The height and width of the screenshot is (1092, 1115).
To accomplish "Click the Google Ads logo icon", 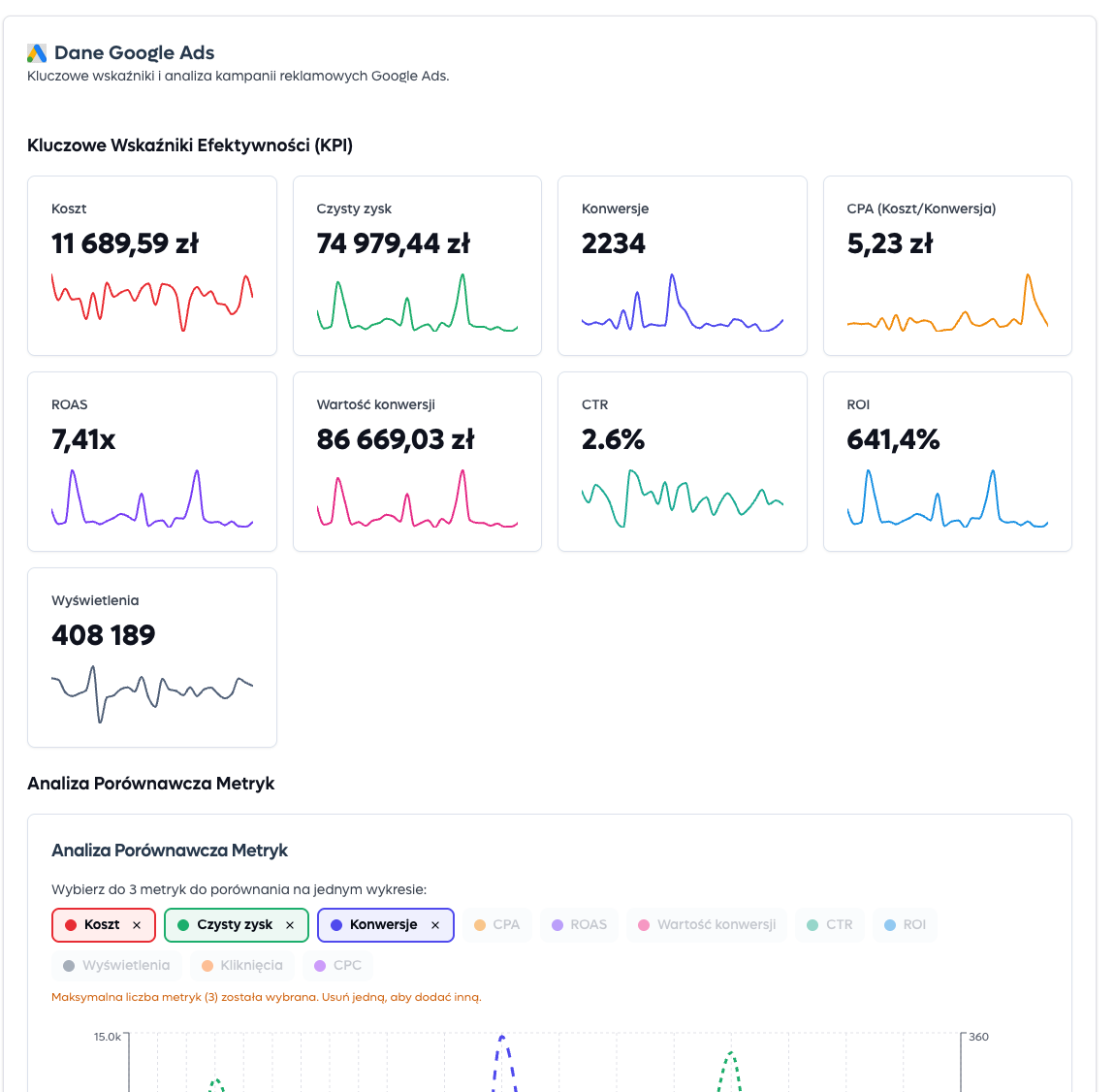I will click(37, 53).
